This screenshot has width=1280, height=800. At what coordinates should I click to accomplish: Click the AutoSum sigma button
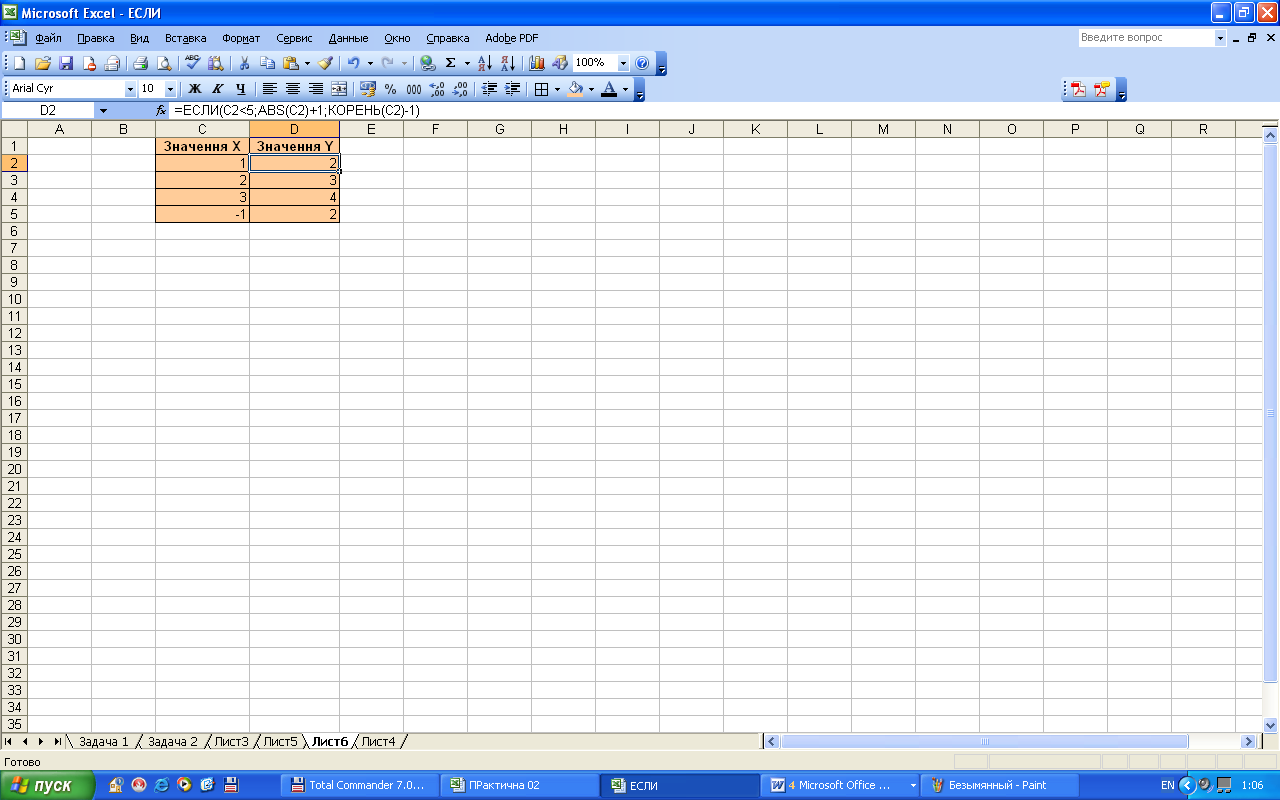point(451,63)
